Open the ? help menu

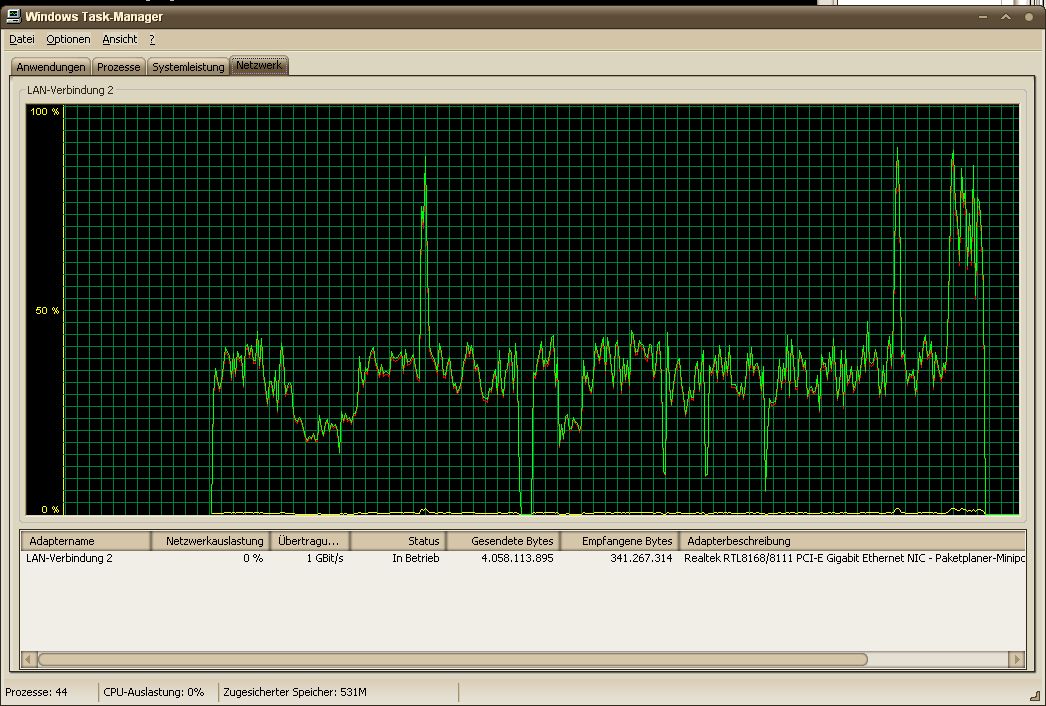[x=152, y=39]
